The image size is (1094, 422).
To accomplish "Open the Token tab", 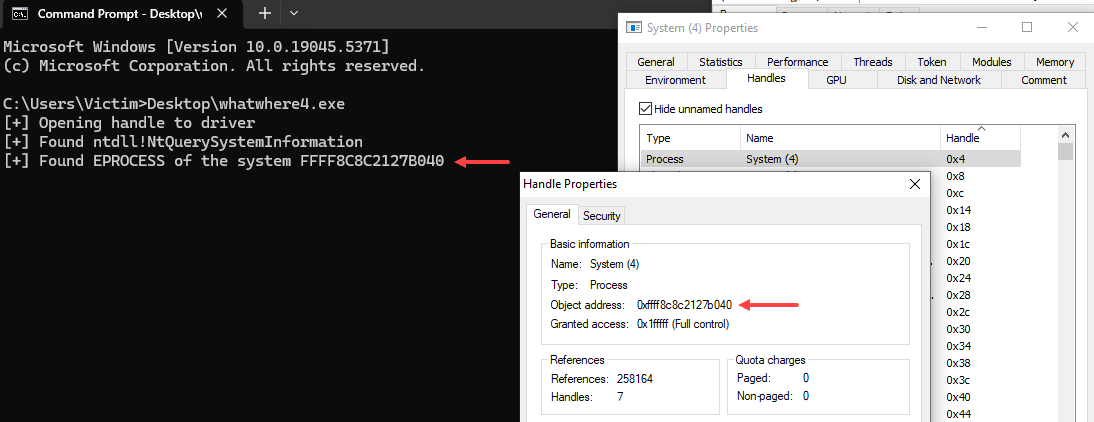I will point(931,62).
